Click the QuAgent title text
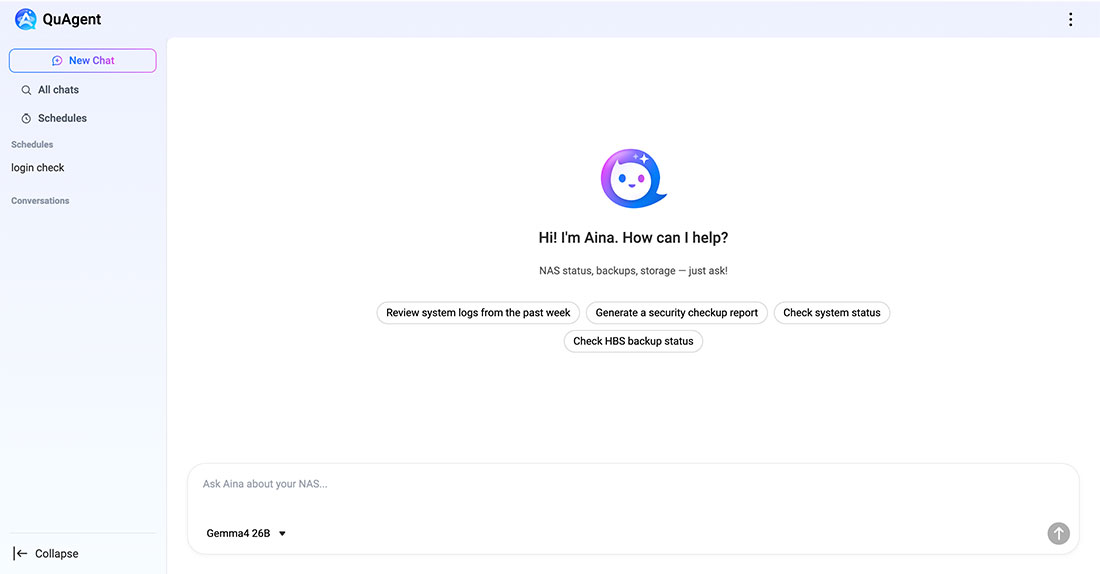This screenshot has height=574, width=1100. tap(72, 20)
